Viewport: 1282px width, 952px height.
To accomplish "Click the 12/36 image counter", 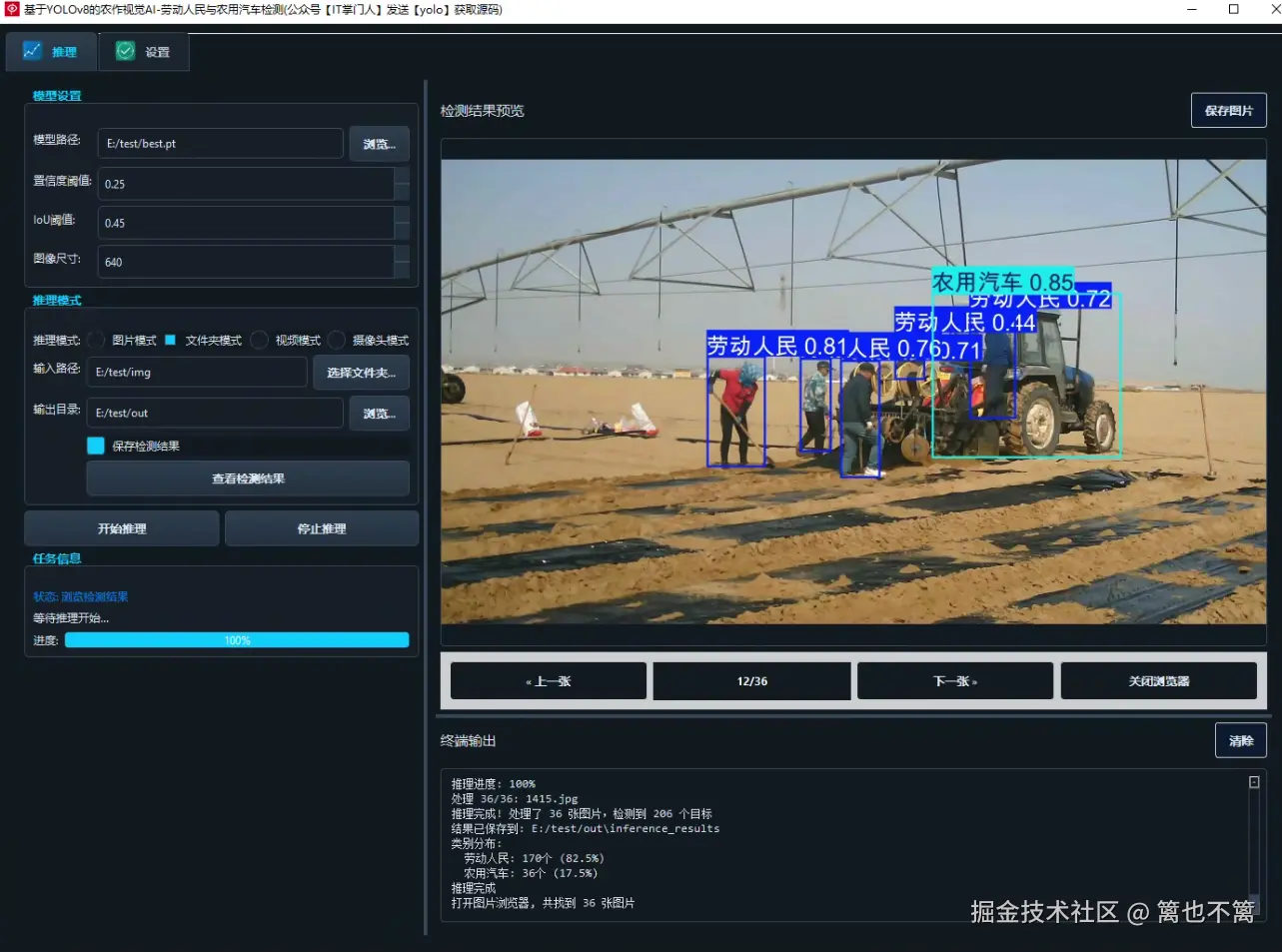I will tap(752, 681).
